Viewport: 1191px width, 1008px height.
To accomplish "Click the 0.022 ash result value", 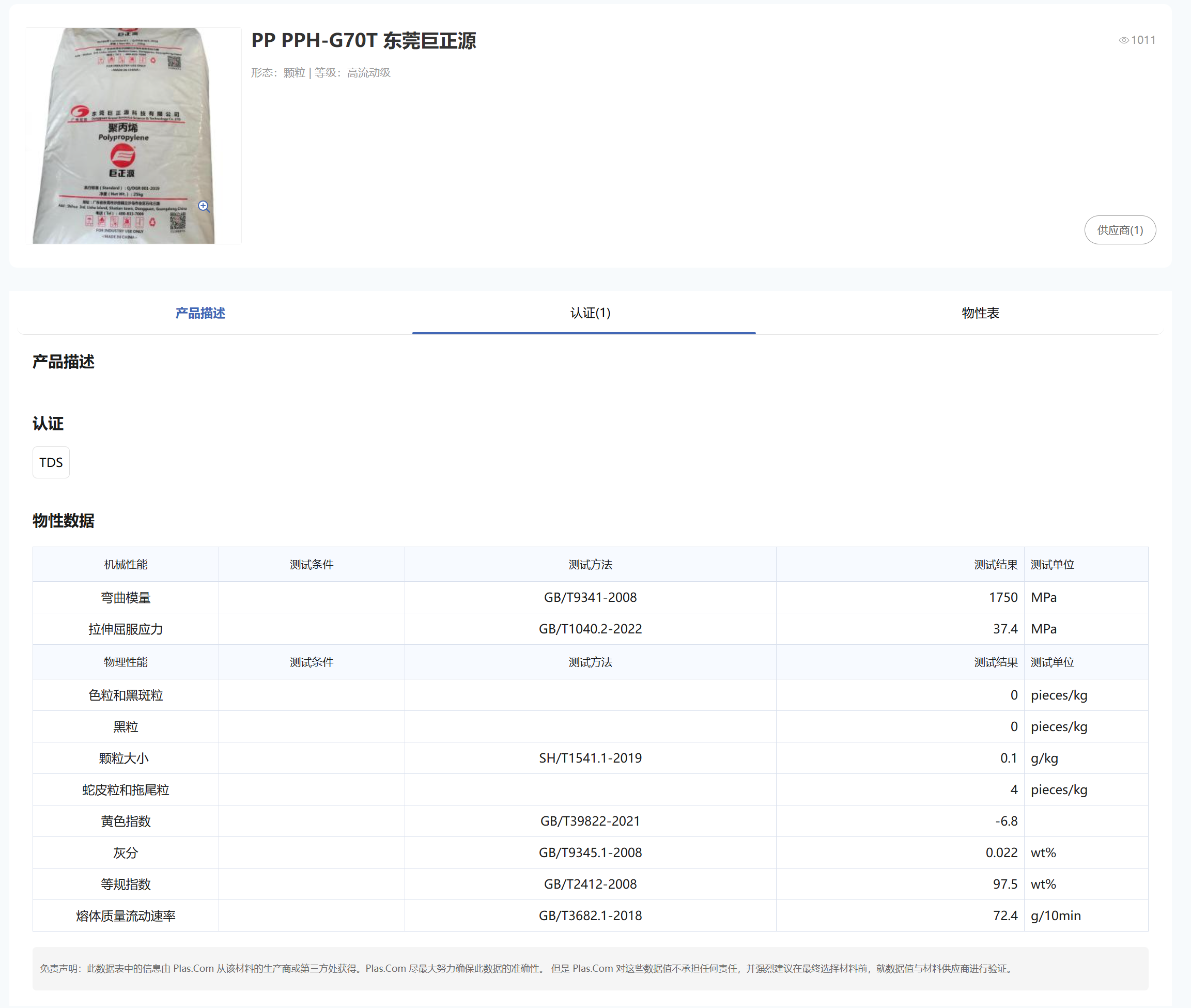I will click(1001, 852).
